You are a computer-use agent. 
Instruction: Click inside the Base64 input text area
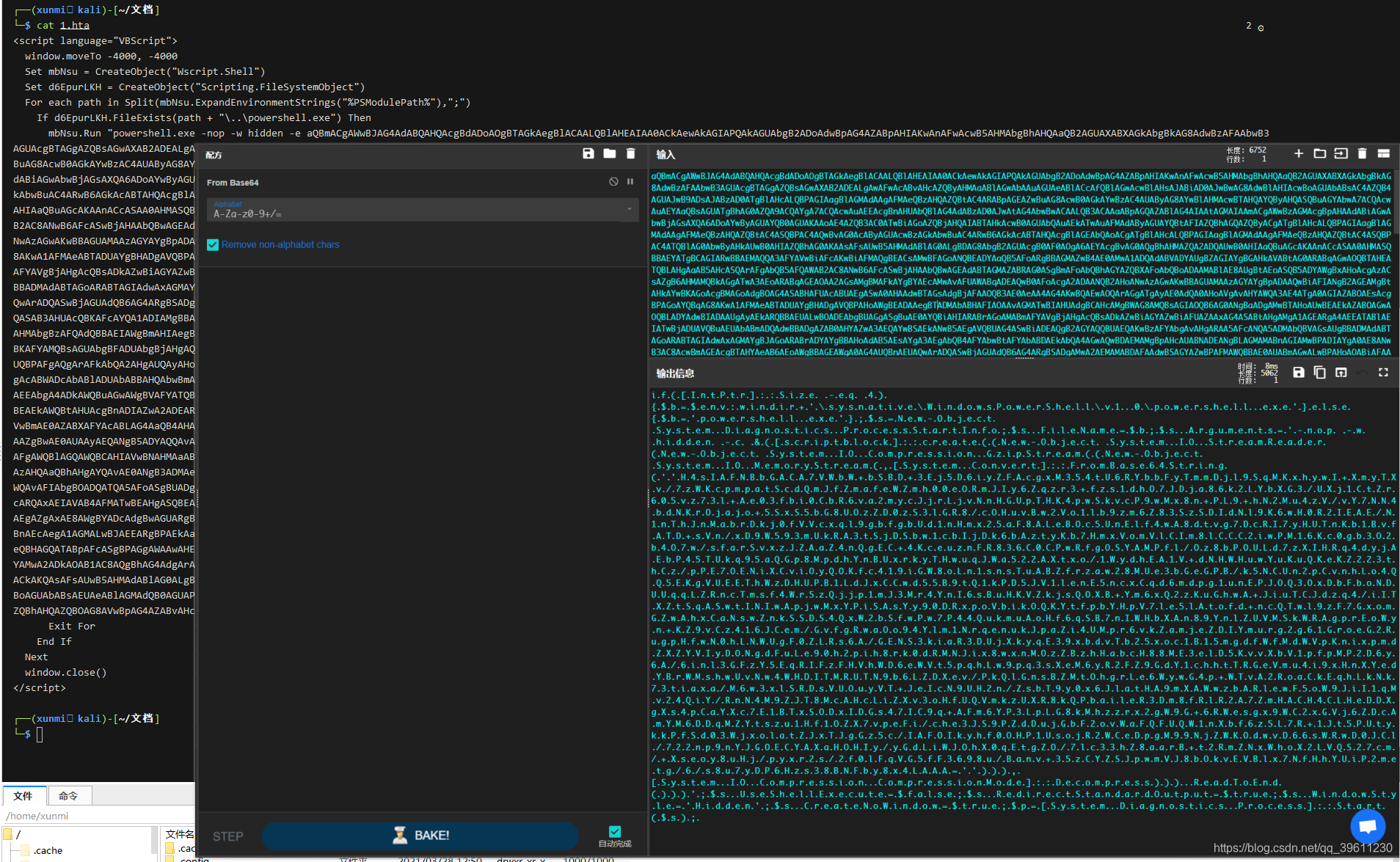(1021, 264)
